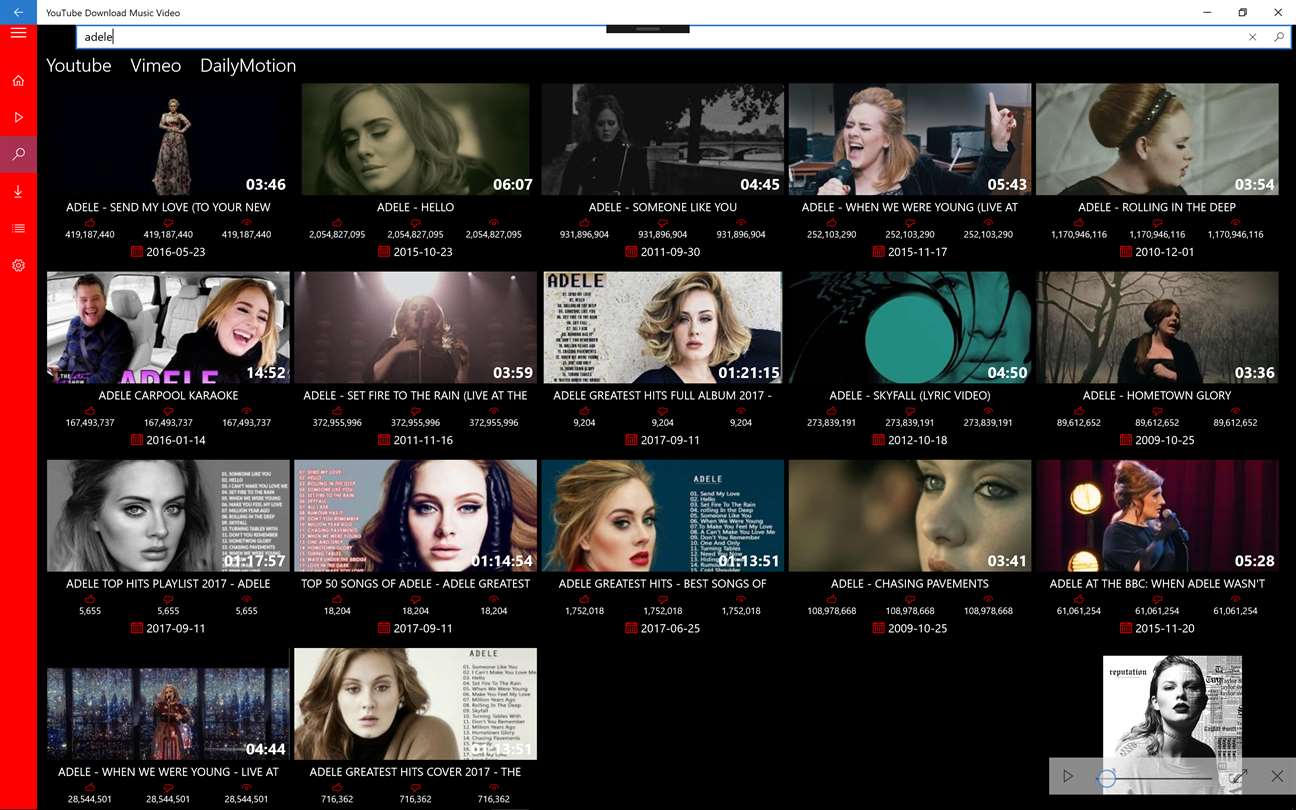1296x810 pixels.
Task: Click dislike icon under Someone Like You
Action: coord(662,222)
